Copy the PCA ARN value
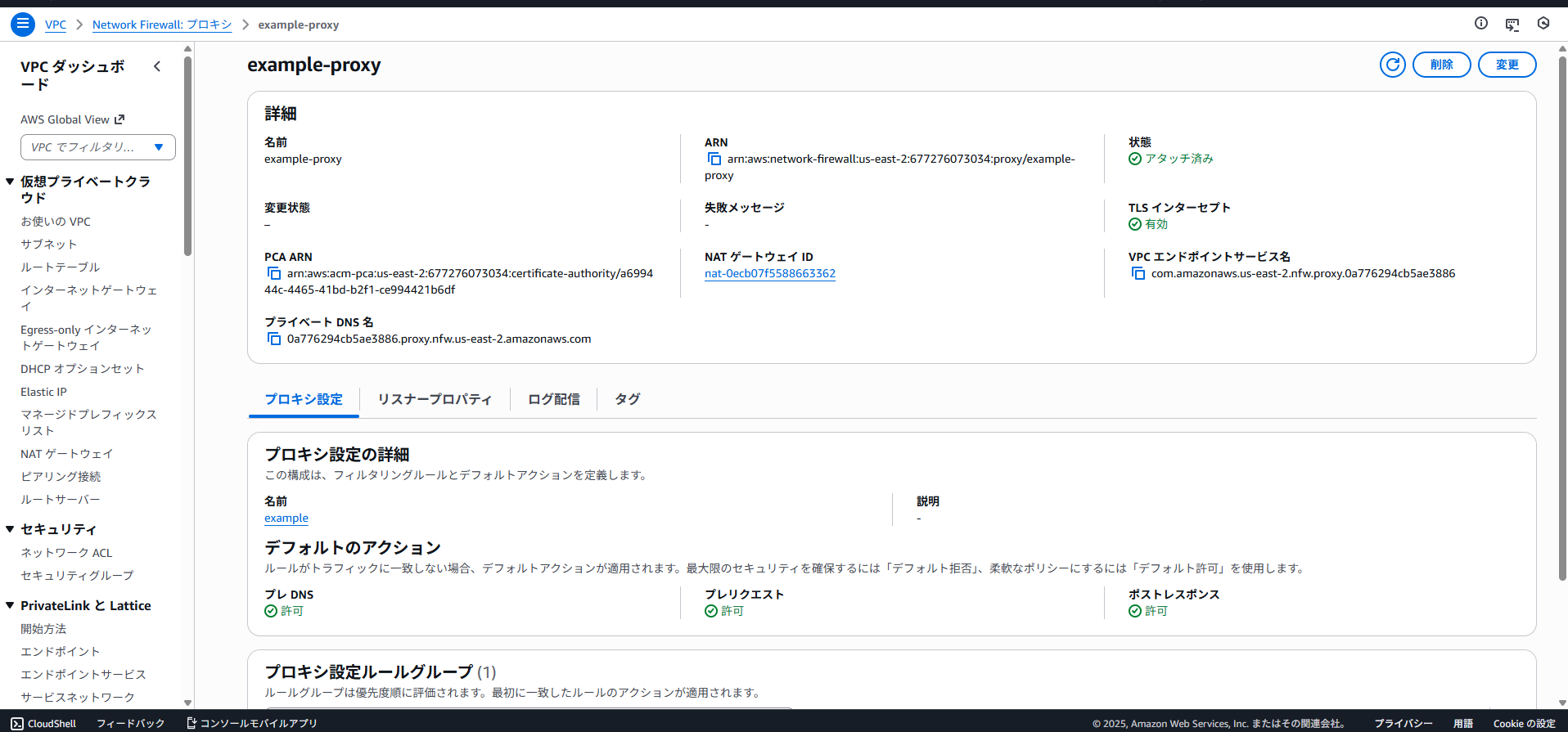This screenshot has width=1568, height=732. point(273,273)
